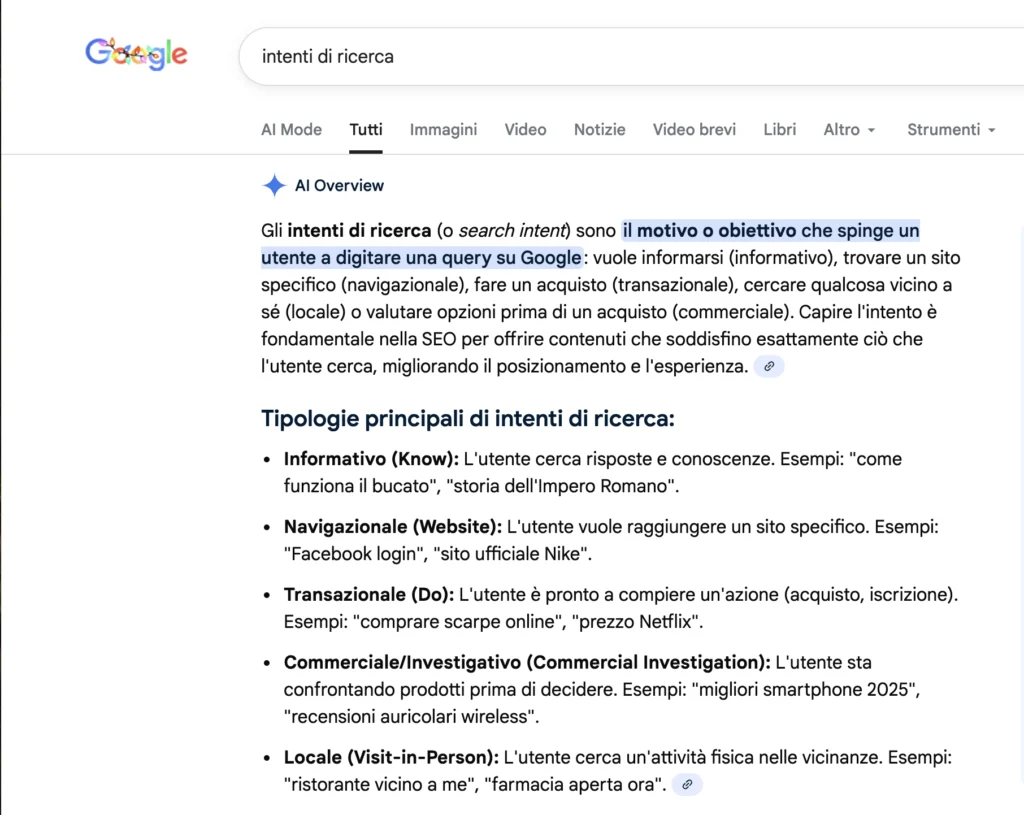Click the "Tipologie principali di intenti" heading

[x=467, y=418]
